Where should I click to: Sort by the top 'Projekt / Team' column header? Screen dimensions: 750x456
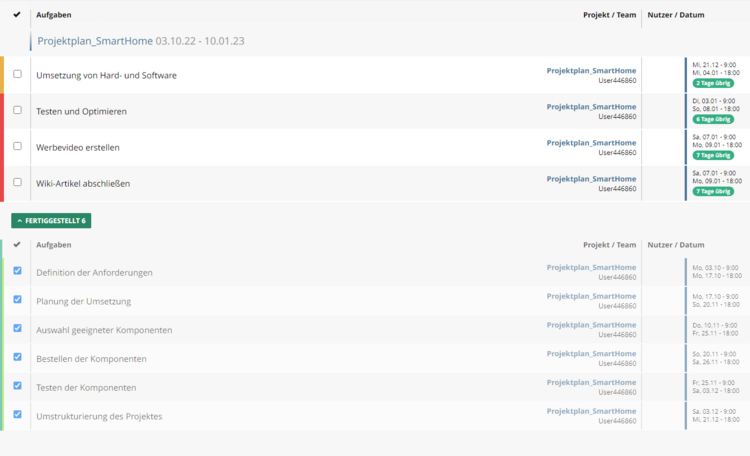[x=609, y=15]
